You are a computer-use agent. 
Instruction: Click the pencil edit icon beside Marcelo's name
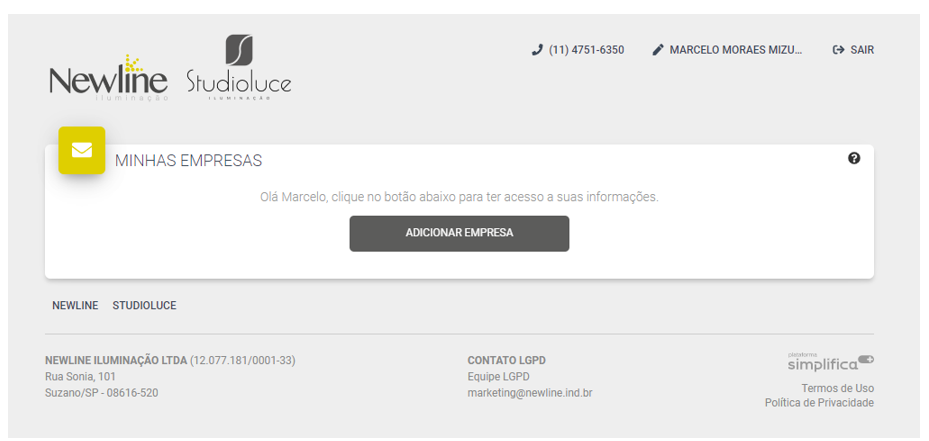658,50
